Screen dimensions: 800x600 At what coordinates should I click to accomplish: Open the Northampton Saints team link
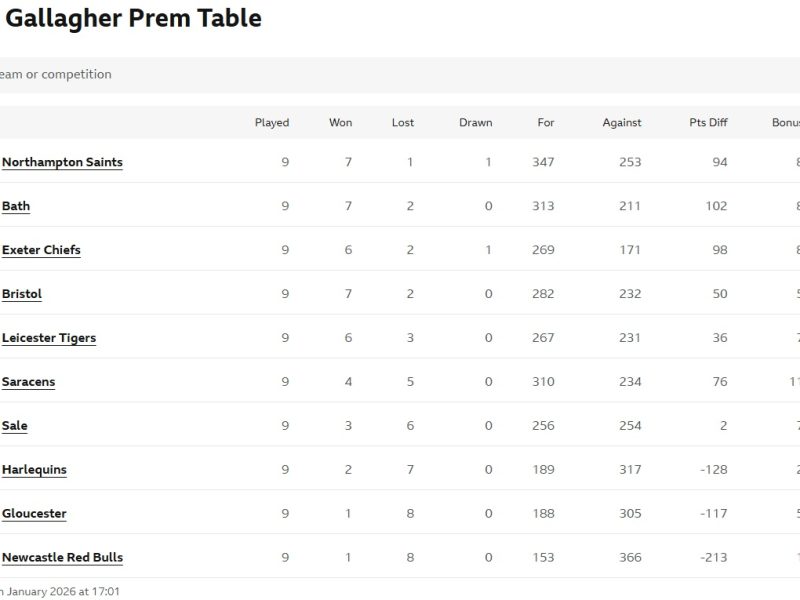pyautogui.click(x=62, y=162)
